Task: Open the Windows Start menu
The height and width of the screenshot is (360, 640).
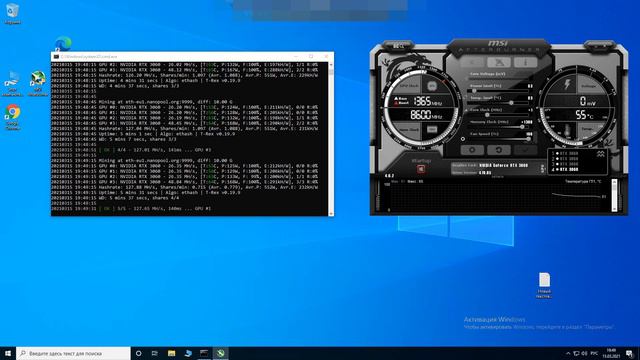Action: coord(8,353)
